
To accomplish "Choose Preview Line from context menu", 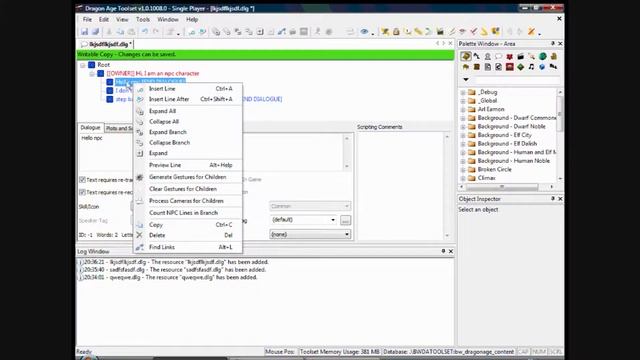I will (188, 165).
